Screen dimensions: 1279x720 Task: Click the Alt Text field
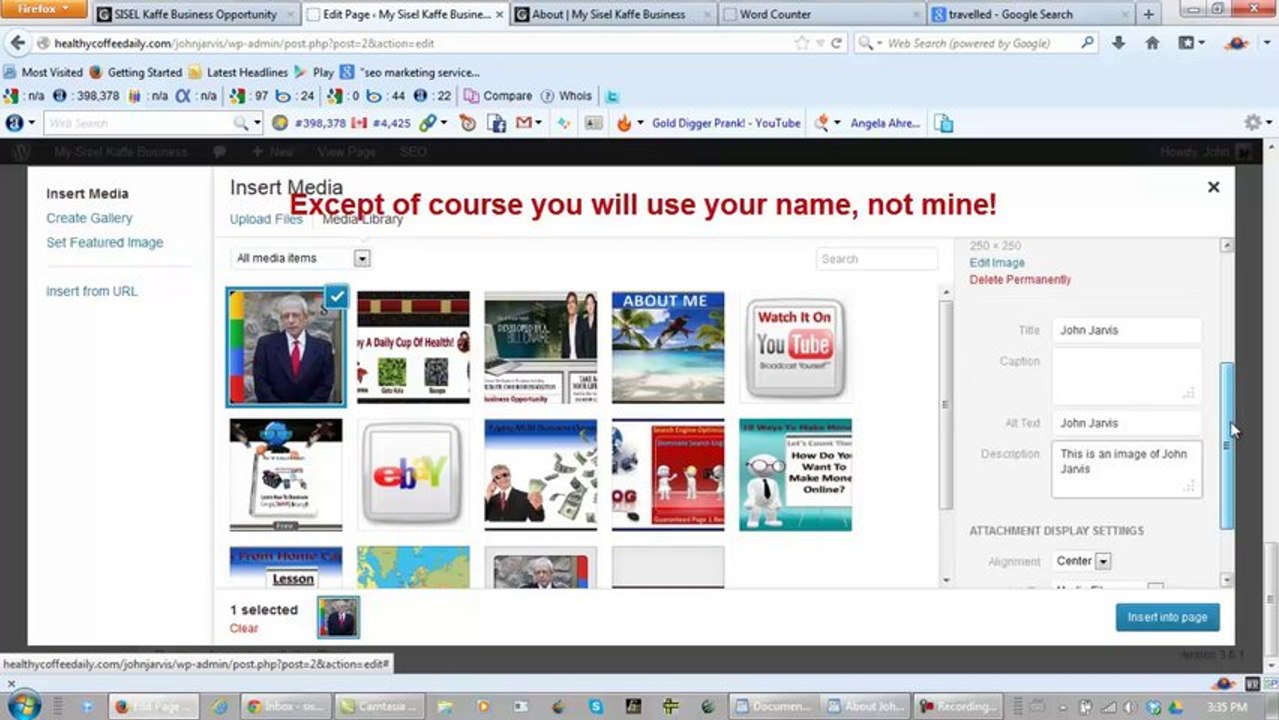tap(1127, 423)
